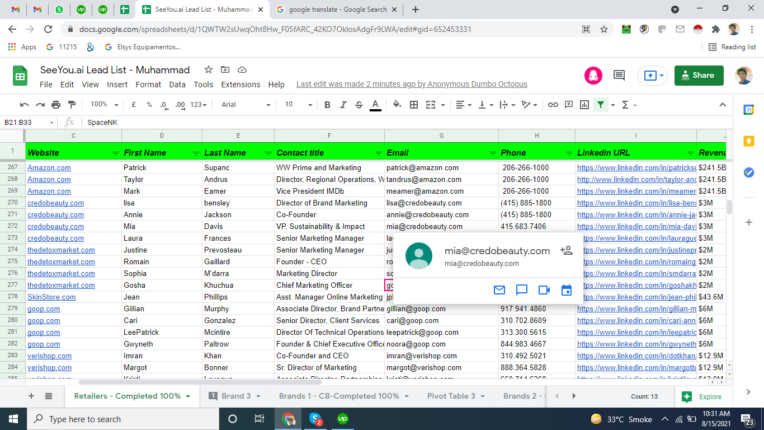764x430 pixels.
Task: Open vertical align dropdown
Action: (x=485, y=105)
